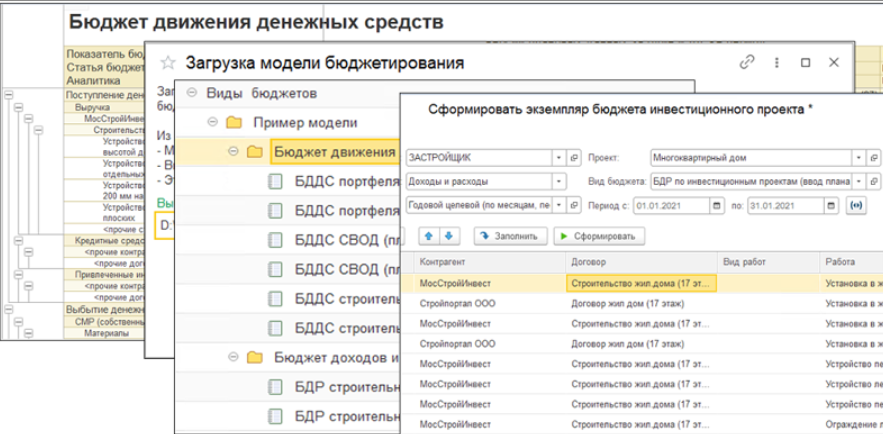Open calendar for Период с date
883x434 pixels.
pos(716,205)
